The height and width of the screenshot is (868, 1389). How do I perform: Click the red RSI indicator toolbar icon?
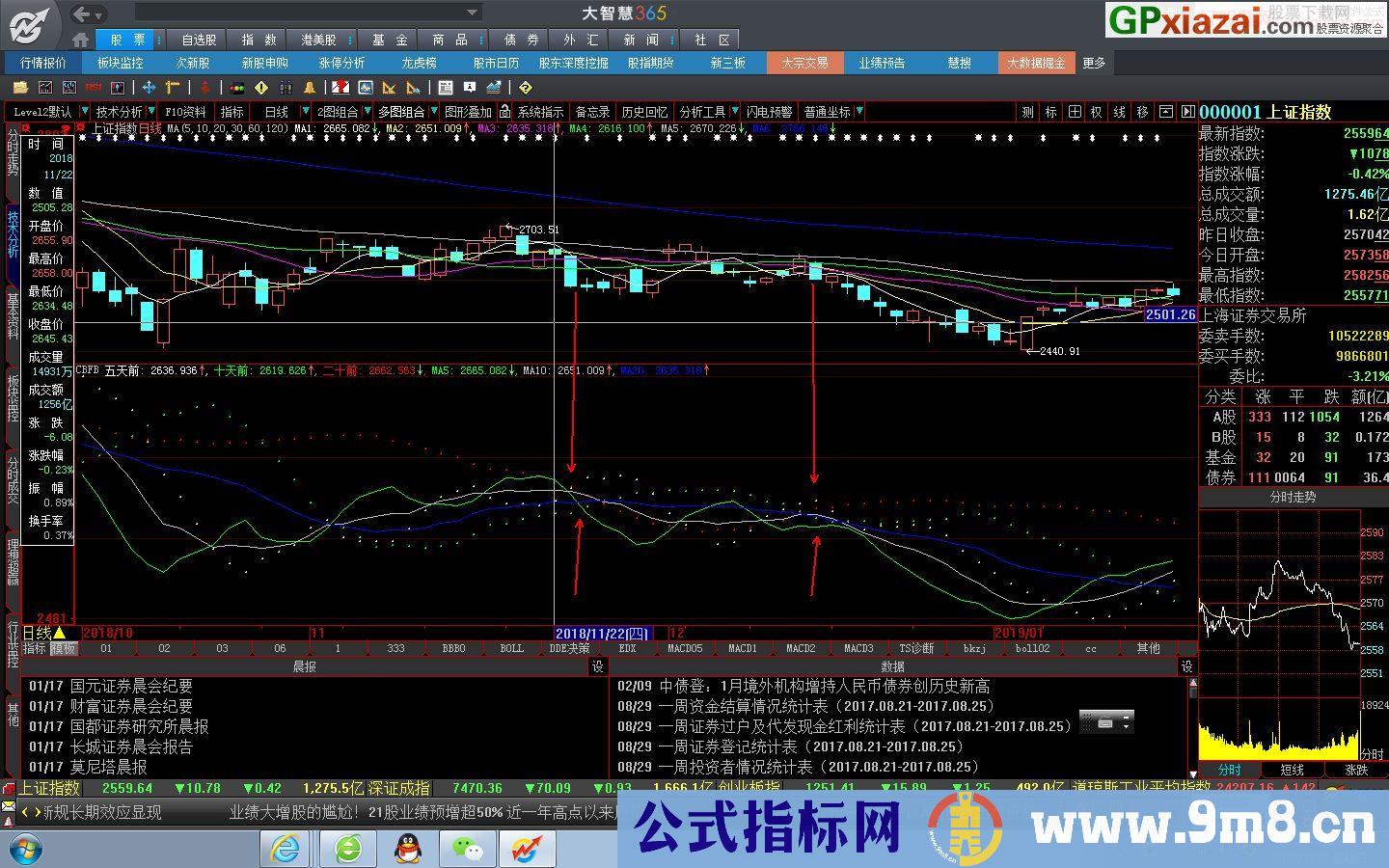click(x=94, y=87)
